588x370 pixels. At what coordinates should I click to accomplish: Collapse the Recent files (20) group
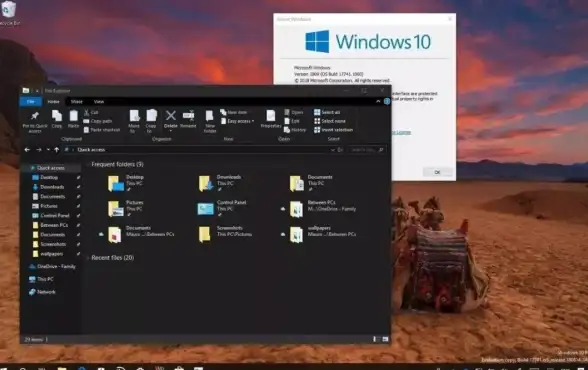88,258
